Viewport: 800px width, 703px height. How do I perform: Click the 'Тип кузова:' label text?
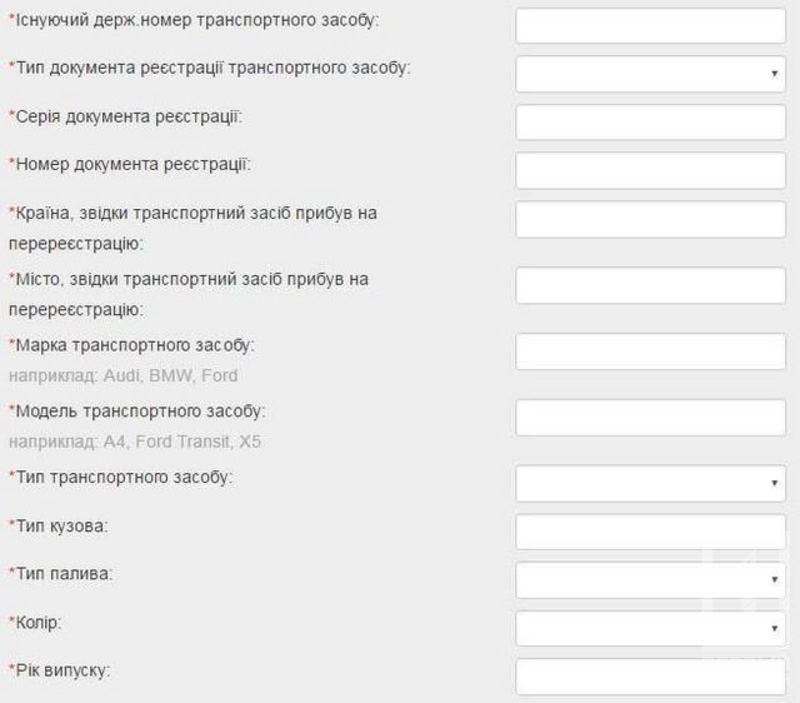58,525
